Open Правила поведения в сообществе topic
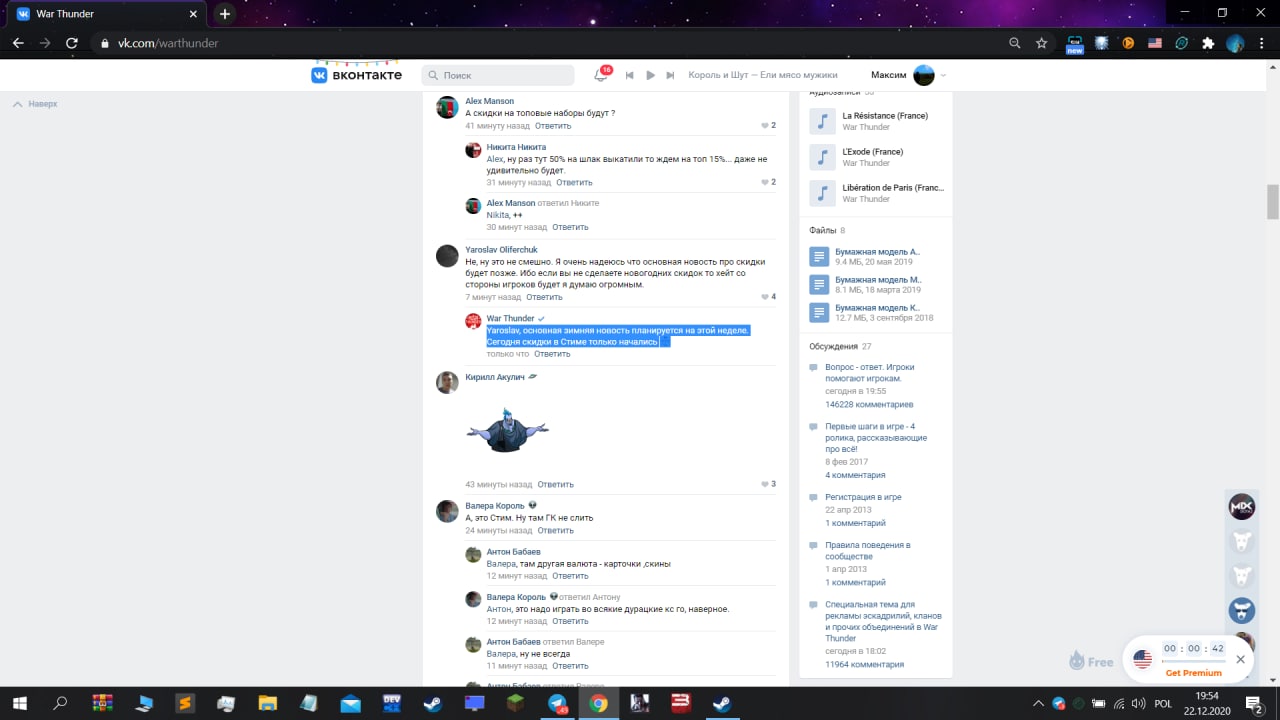 click(x=867, y=551)
